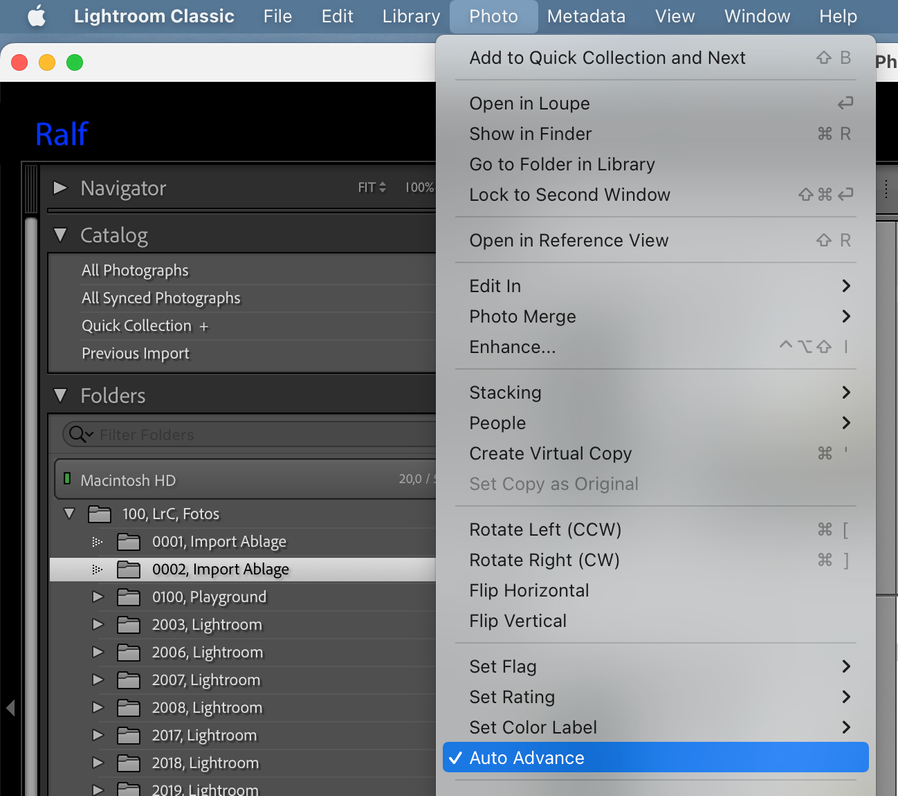Expand the Navigator panel

click(60, 188)
